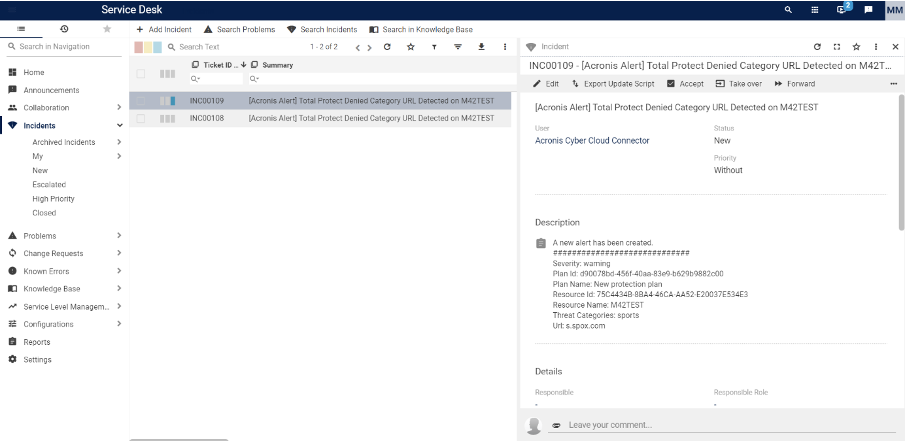Check the INC00108 row checkbox
Screen dimensions: 906x442
pos(141,118)
